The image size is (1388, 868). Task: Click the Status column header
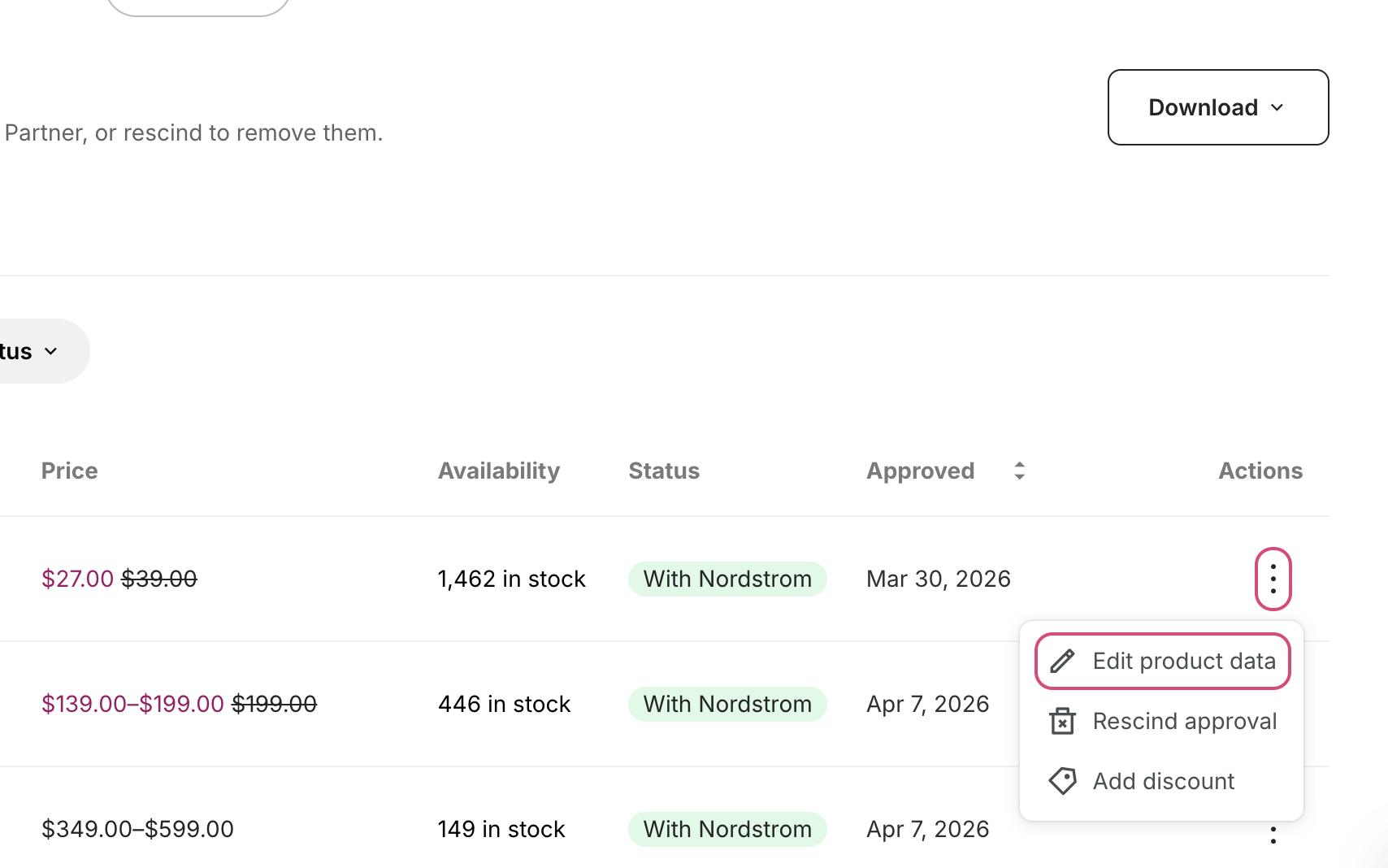point(664,471)
